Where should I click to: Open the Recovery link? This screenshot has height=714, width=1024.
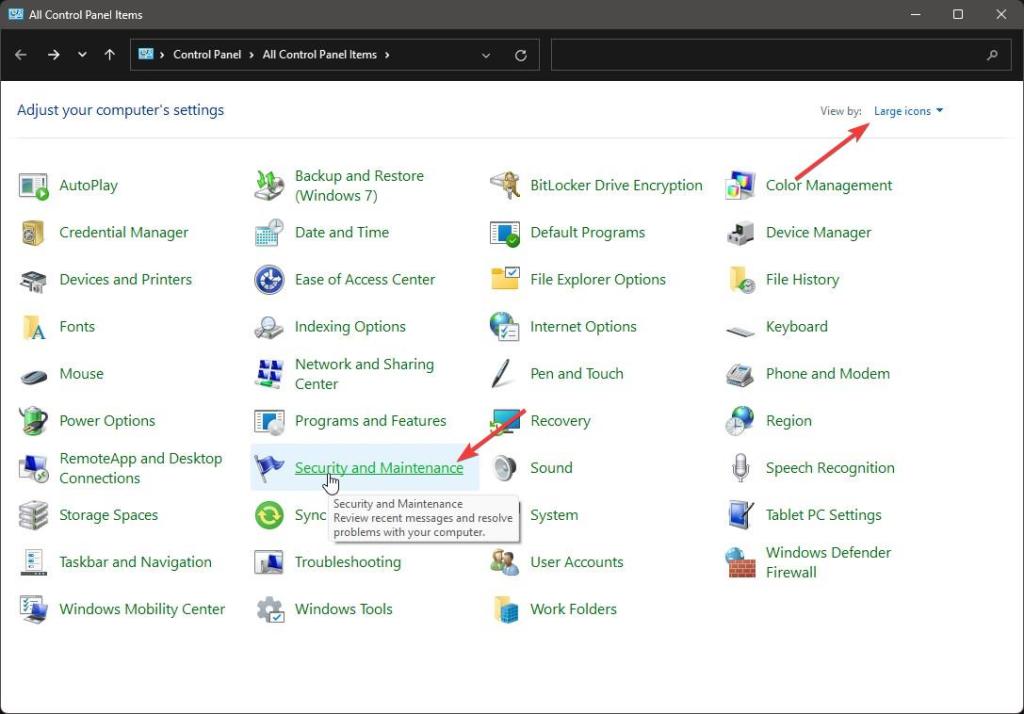click(x=560, y=421)
